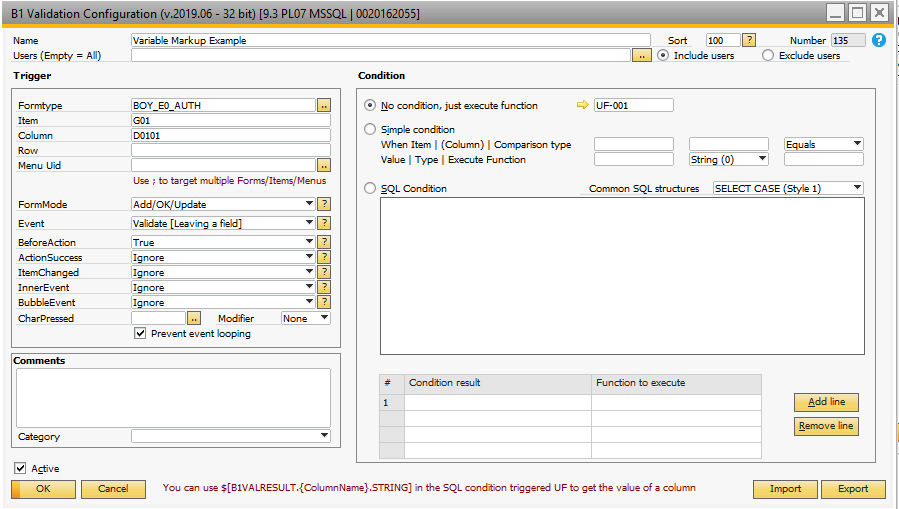This screenshot has height=509, width=899.
Task: Click the Number field showing 135
Action: [x=848, y=40]
